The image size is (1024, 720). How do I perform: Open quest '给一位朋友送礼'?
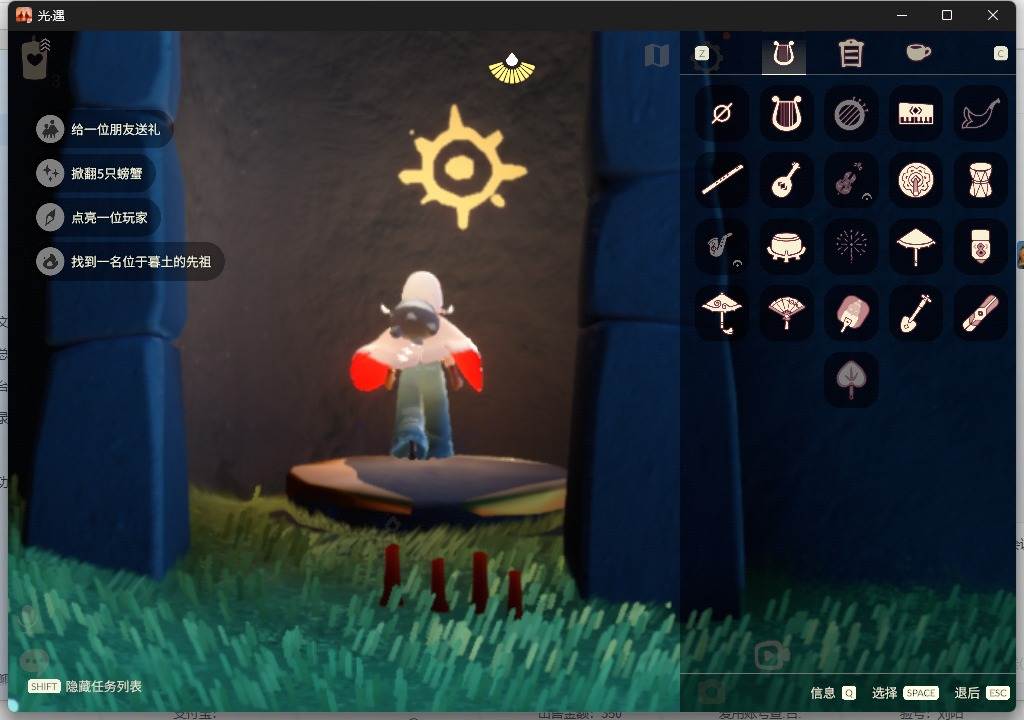(x=104, y=129)
